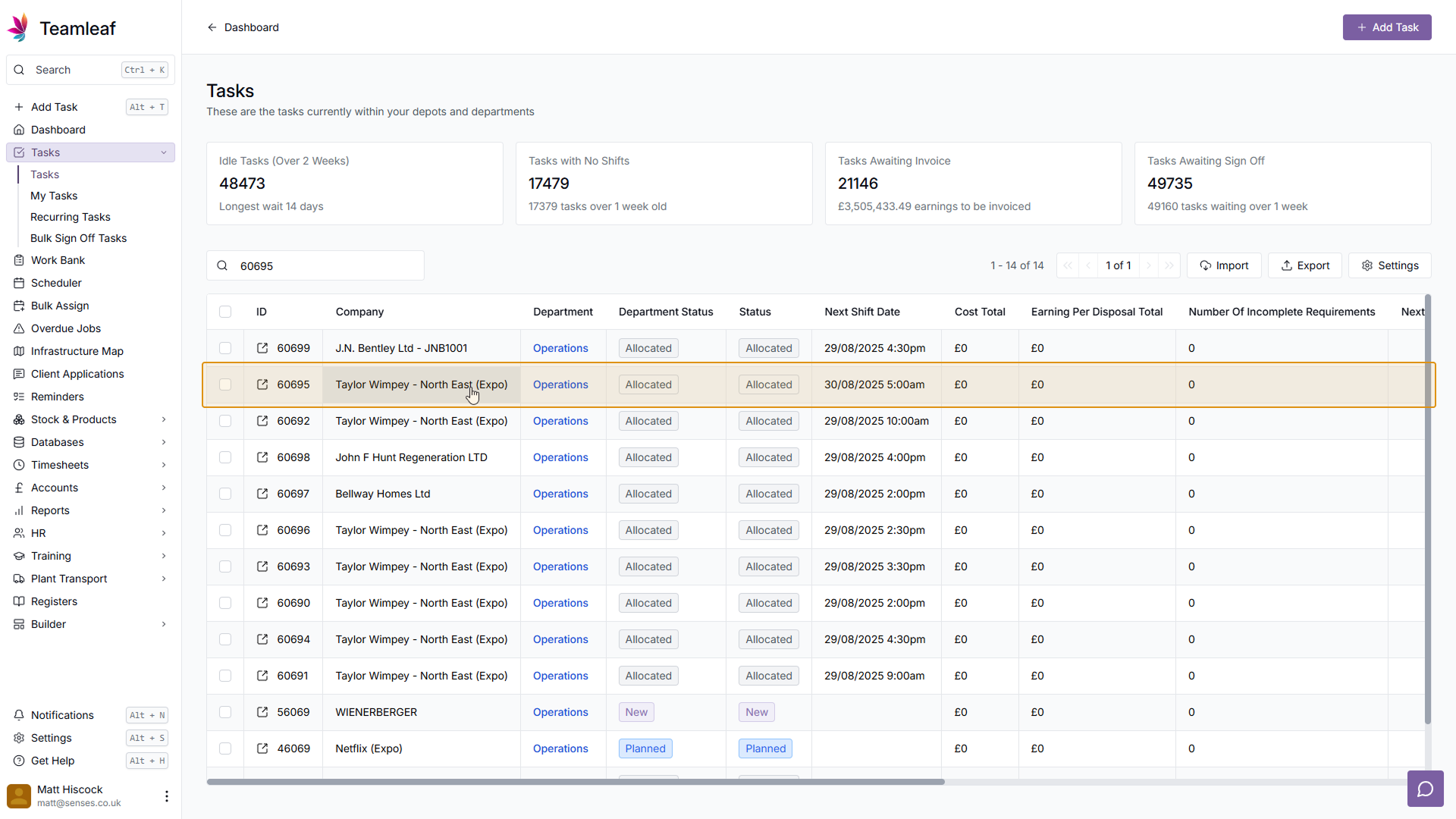Open the Operations link for task 60699
Viewport: 1456px width, 819px height.
pos(560,348)
